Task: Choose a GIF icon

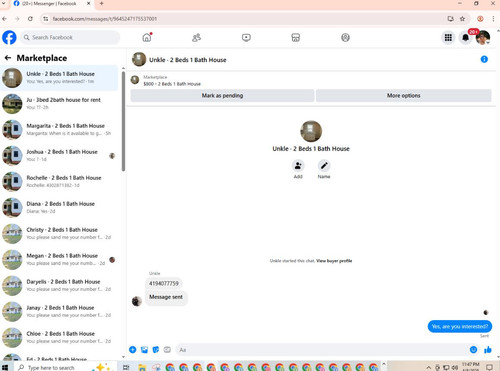Action: coord(167,350)
